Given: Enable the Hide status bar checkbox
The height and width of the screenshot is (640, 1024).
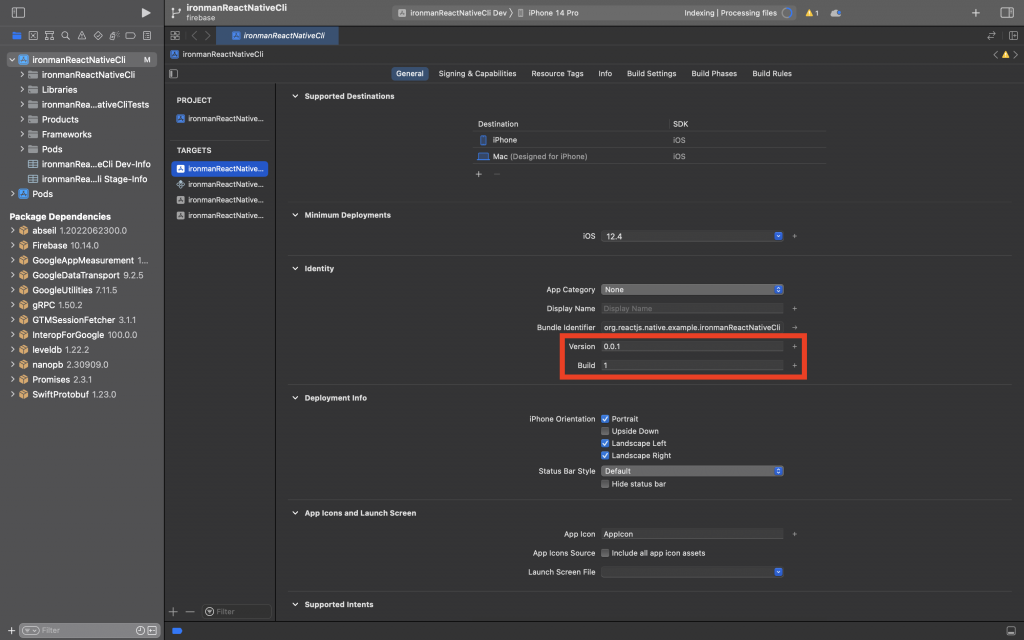Looking at the screenshot, I should coord(605,484).
